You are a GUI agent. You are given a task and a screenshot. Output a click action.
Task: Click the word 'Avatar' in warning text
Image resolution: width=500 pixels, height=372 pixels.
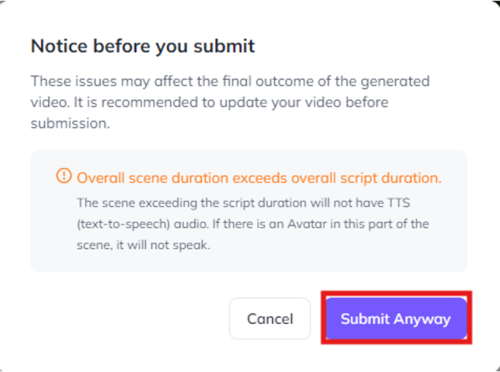307,224
